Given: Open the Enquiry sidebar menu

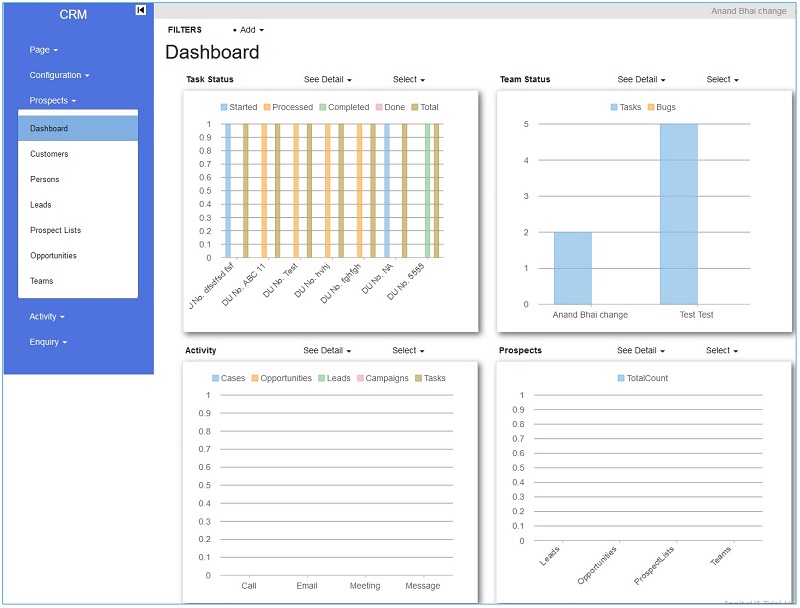Looking at the screenshot, I should pyautogui.click(x=48, y=342).
